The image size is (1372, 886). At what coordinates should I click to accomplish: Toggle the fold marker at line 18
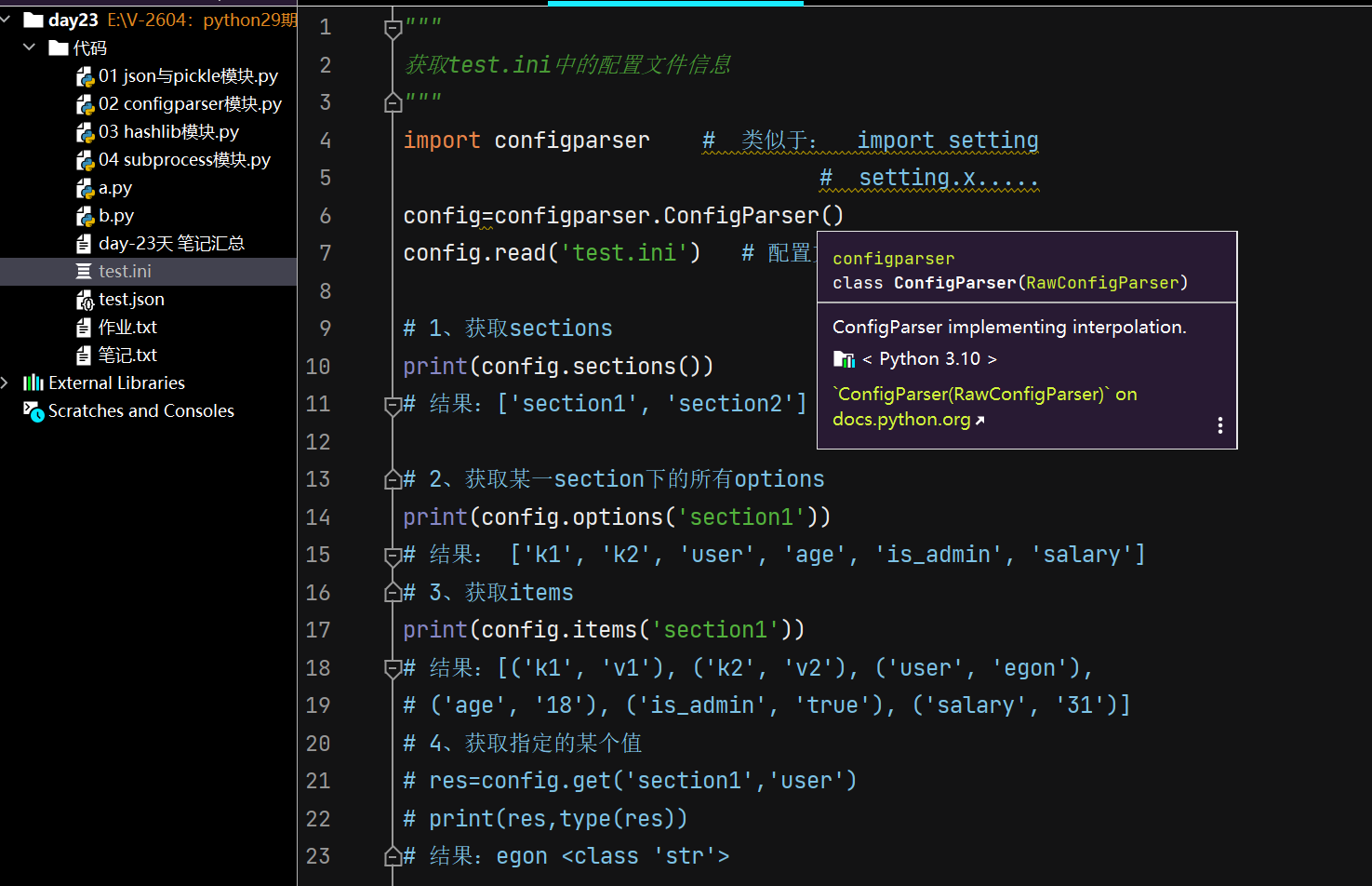(x=393, y=667)
